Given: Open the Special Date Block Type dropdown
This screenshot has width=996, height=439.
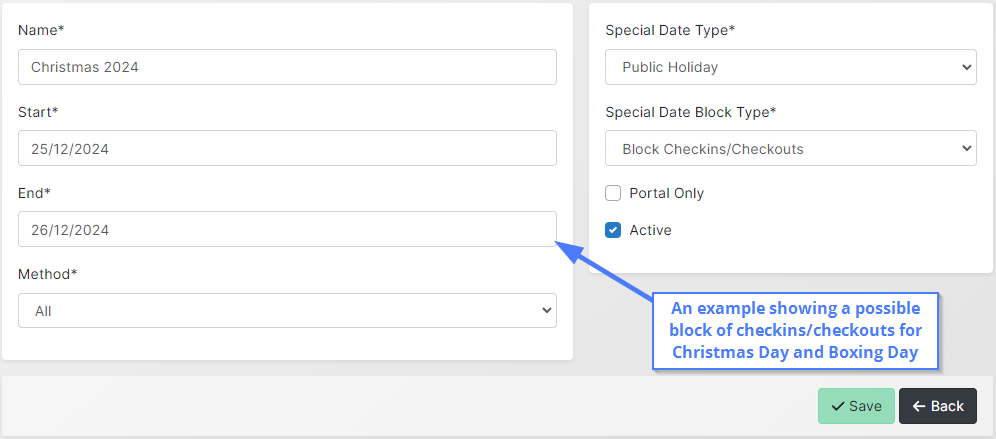Looking at the screenshot, I should click(790, 149).
